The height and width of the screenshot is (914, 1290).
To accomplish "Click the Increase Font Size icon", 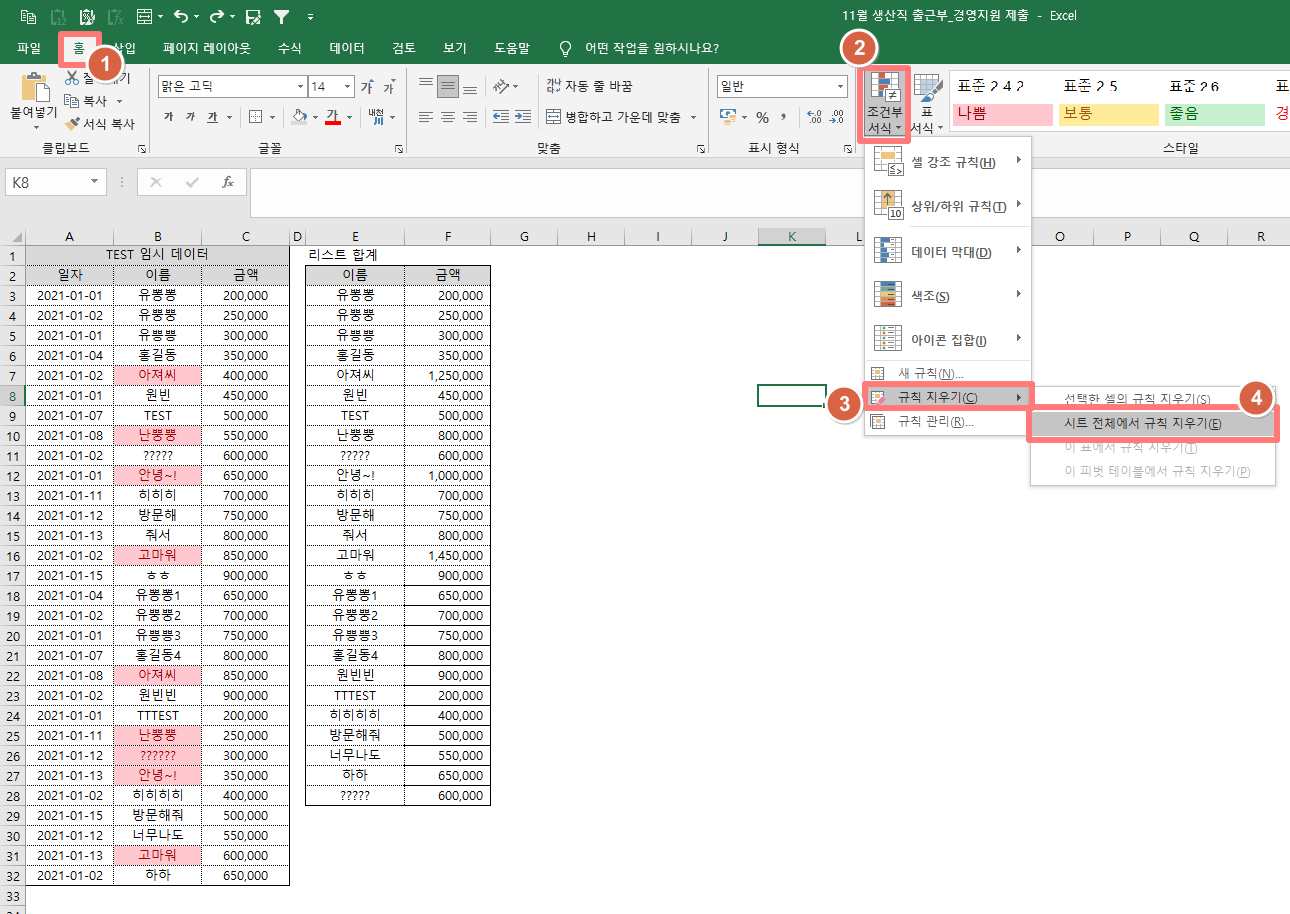I will [x=367, y=87].
